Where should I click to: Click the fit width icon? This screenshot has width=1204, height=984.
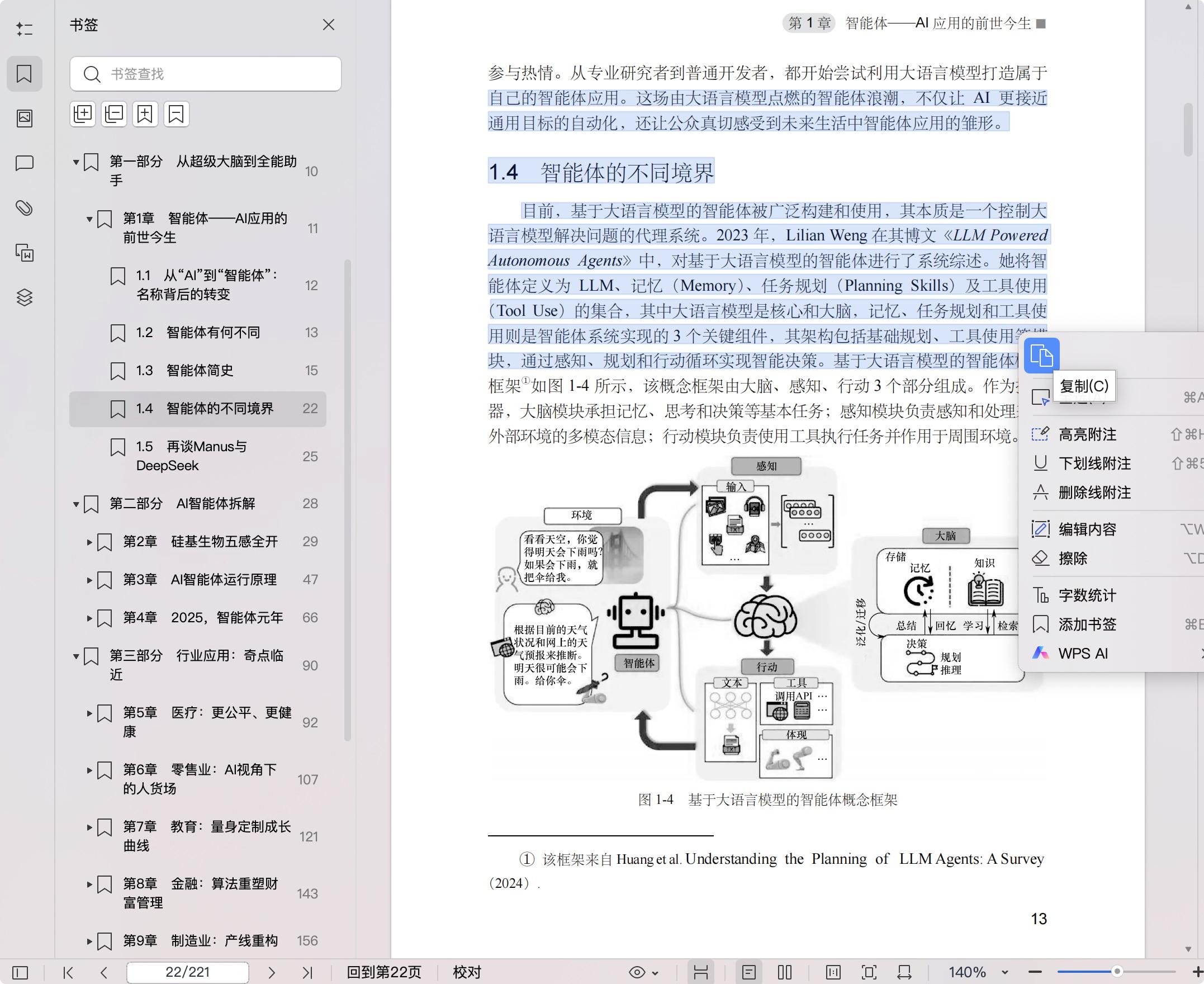pos(904,973)
